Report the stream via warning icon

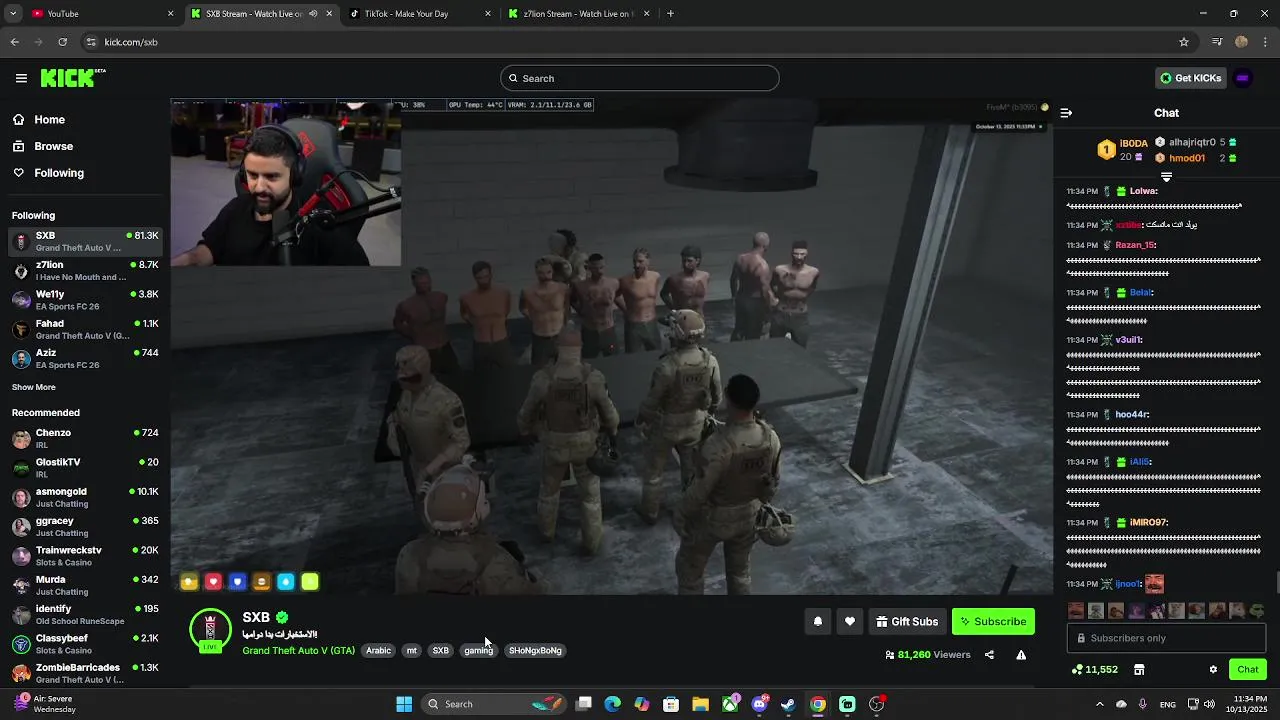click(1021, 655)
